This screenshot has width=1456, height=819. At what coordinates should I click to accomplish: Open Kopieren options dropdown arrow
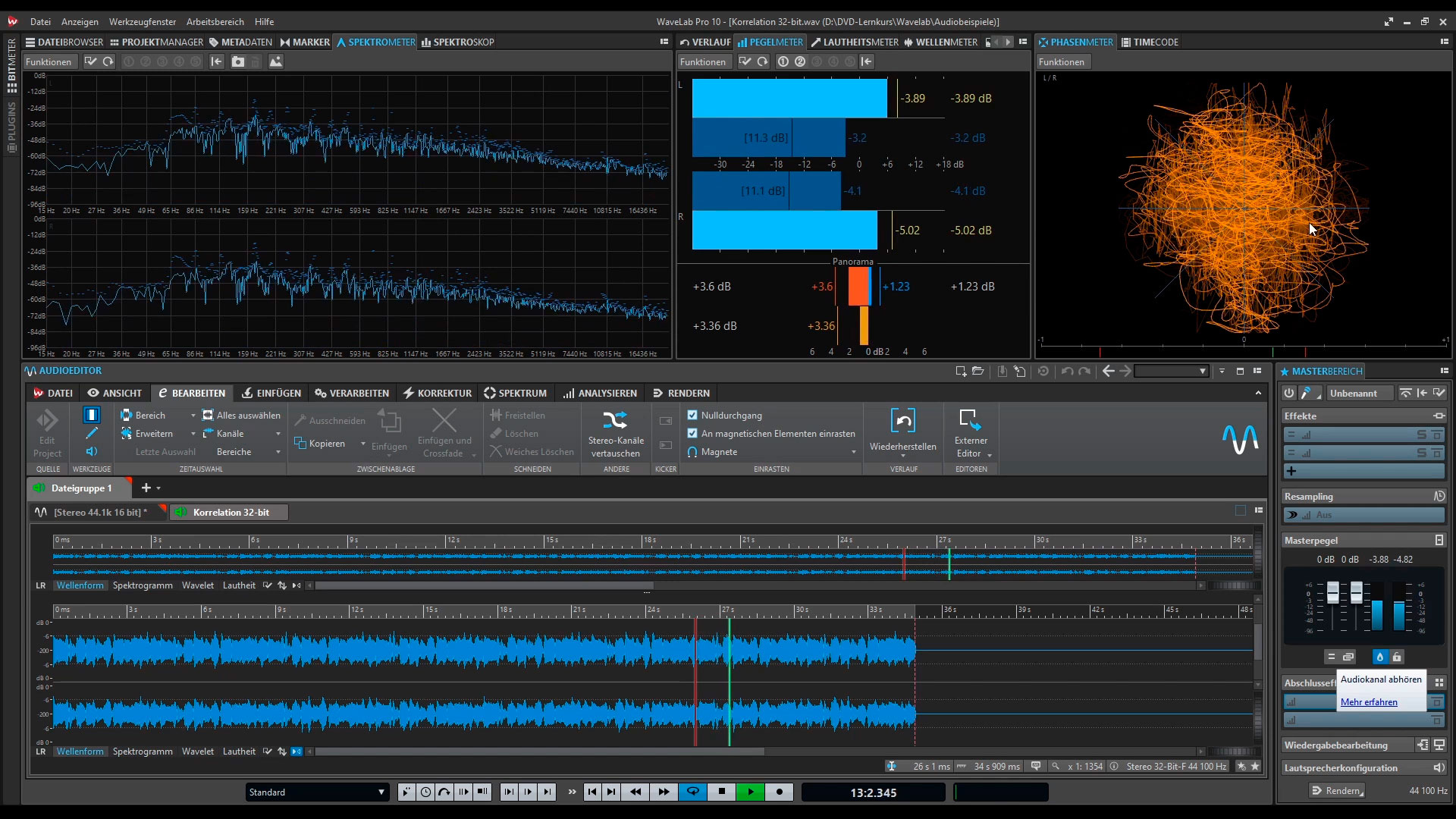point(362,444)
